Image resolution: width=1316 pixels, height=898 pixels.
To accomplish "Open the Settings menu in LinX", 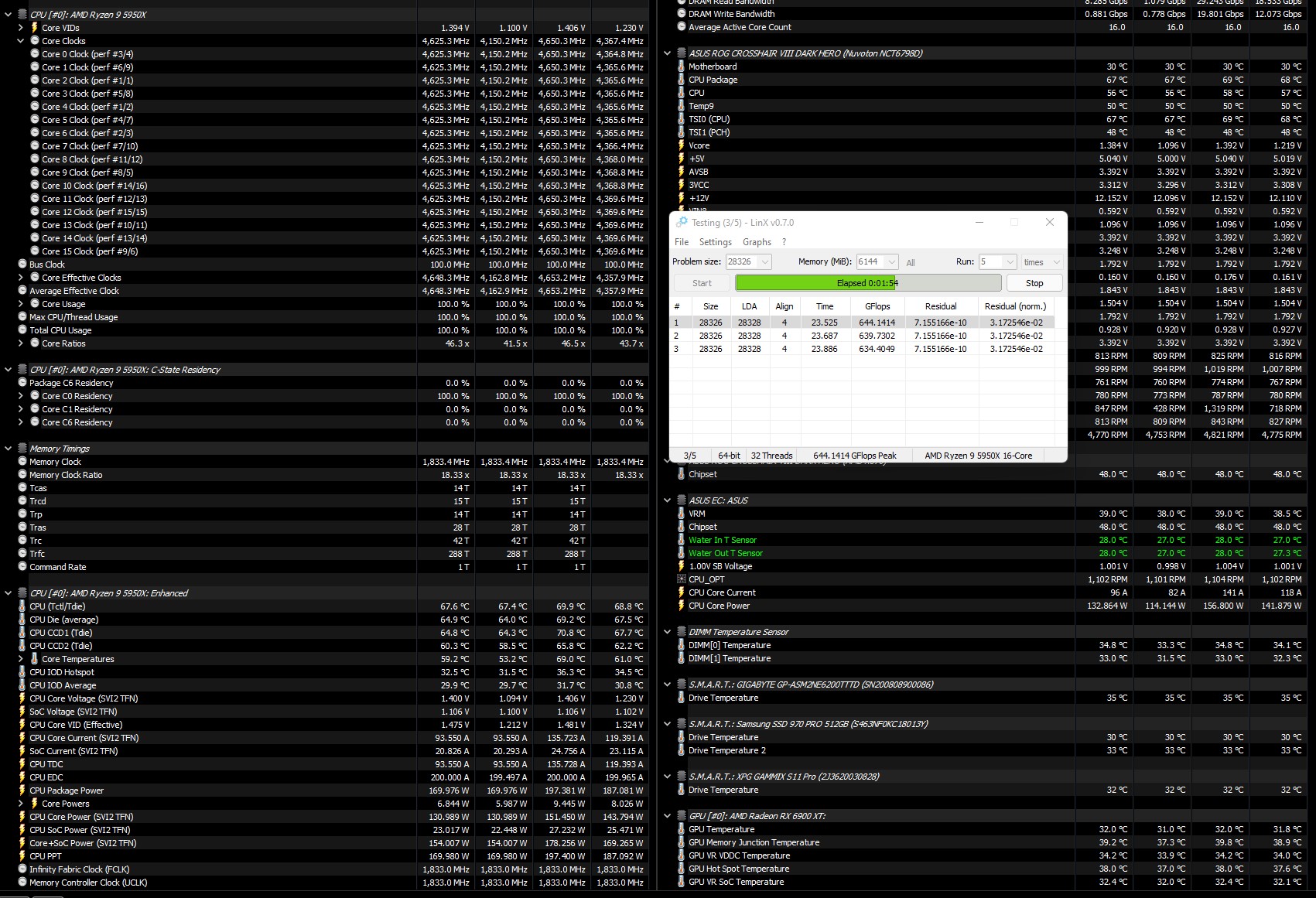I will tap(716, 242).
